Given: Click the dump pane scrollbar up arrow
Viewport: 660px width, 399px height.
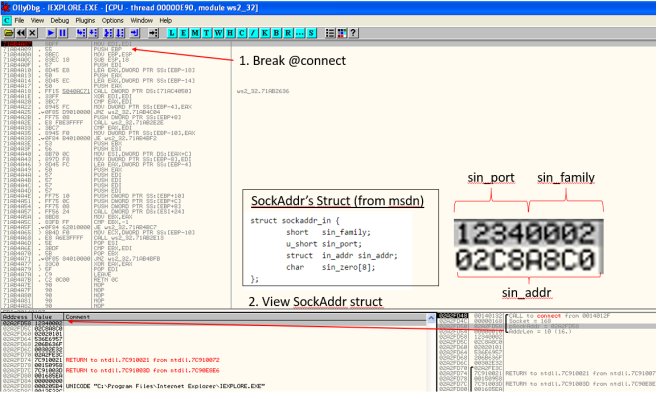Looking at the screenshot, I should click(x=431, y=319).
